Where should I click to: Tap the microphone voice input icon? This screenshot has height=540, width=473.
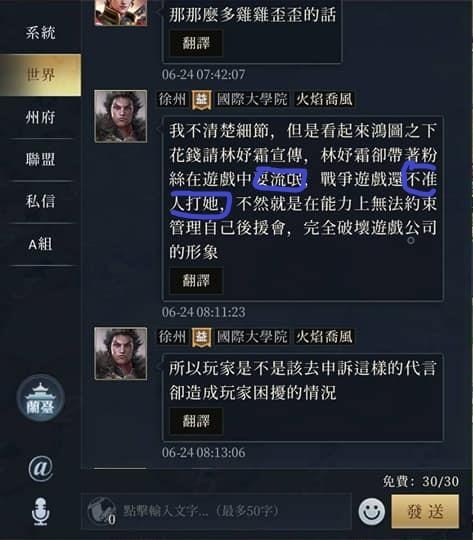41,511
